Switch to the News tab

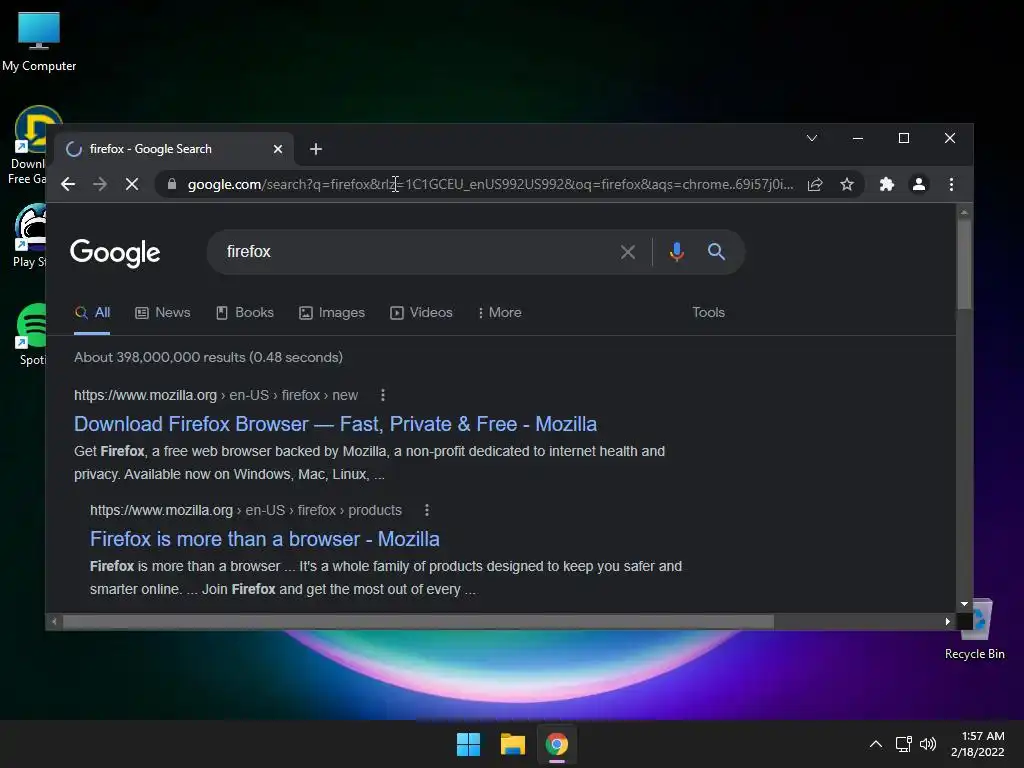coord(163,312)
